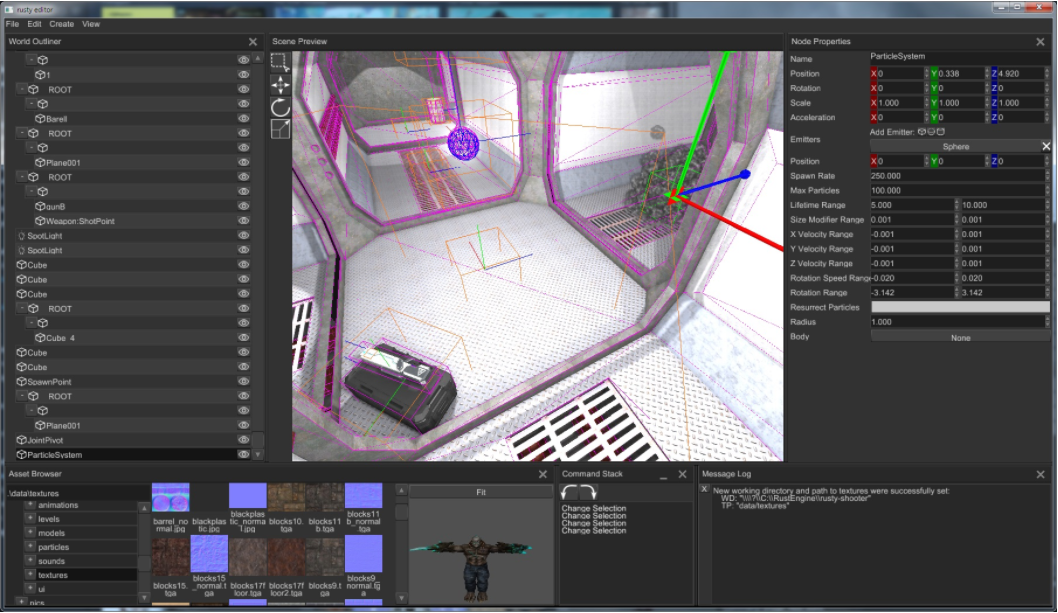
Task: Toggle the eye icon for JointPivot
Action: coord(243,440)
